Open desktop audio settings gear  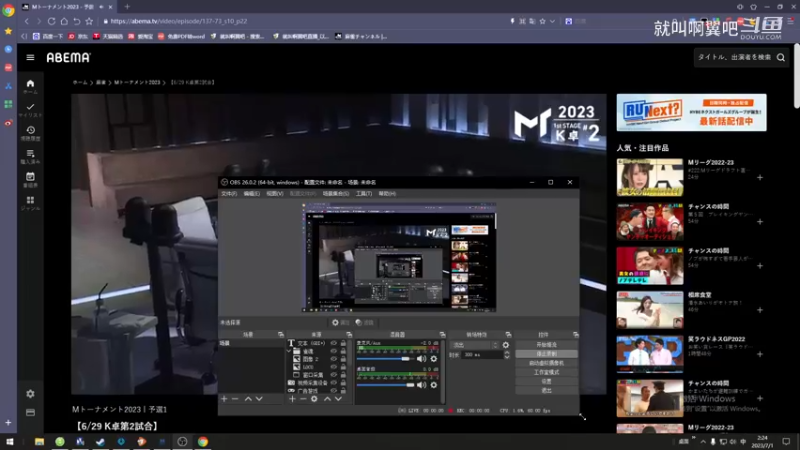pyautogui.click(x=434, y=385)
